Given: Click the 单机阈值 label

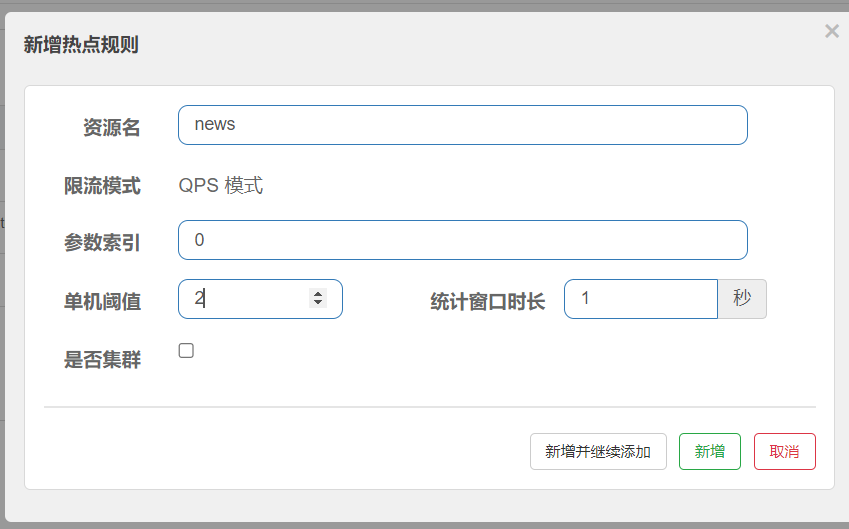Looking at the screenshot, I should [102, 301].
